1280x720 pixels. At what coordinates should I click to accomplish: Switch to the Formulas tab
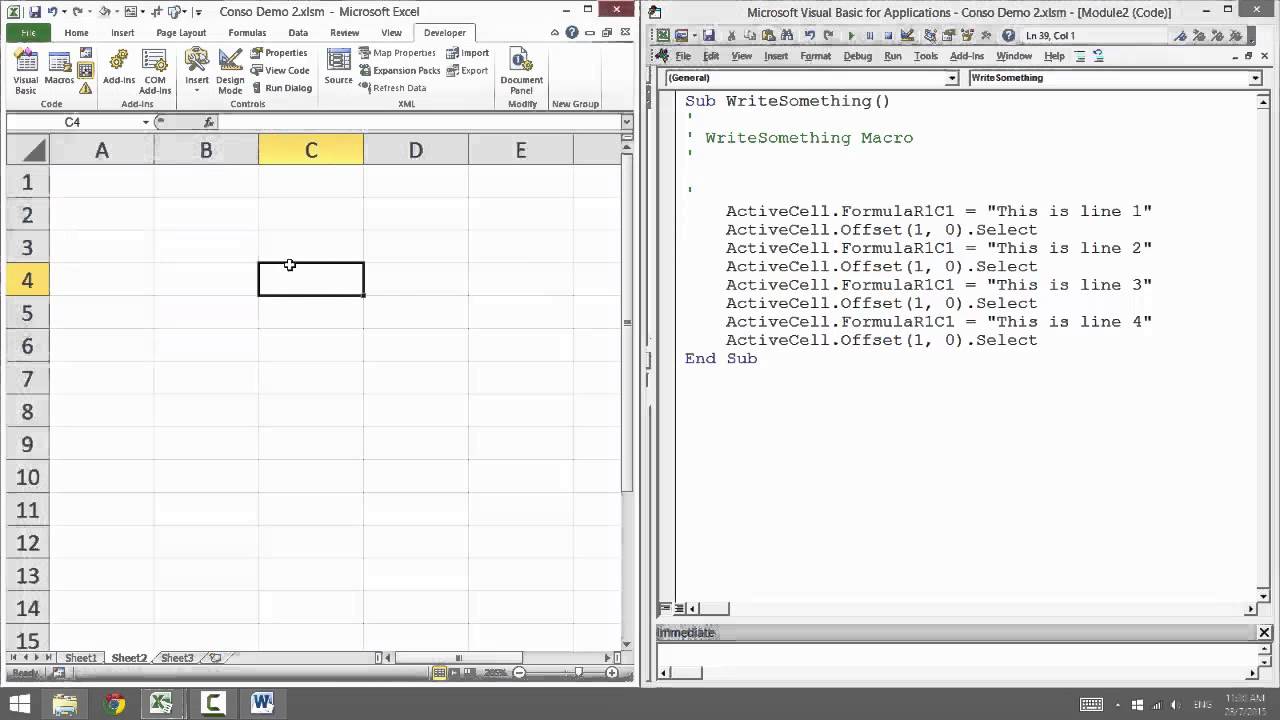coord(247,33)
